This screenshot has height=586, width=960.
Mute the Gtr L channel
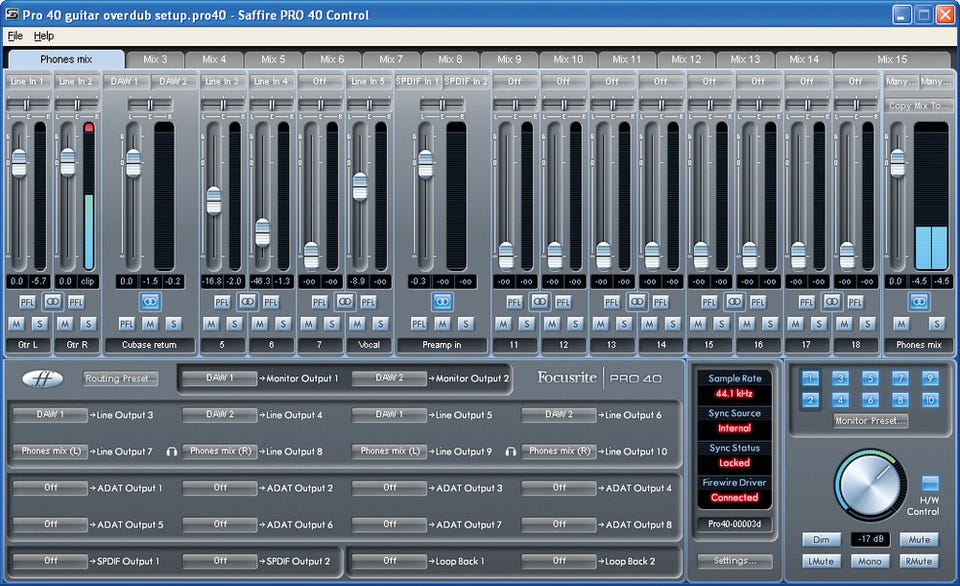click(17, 324)
